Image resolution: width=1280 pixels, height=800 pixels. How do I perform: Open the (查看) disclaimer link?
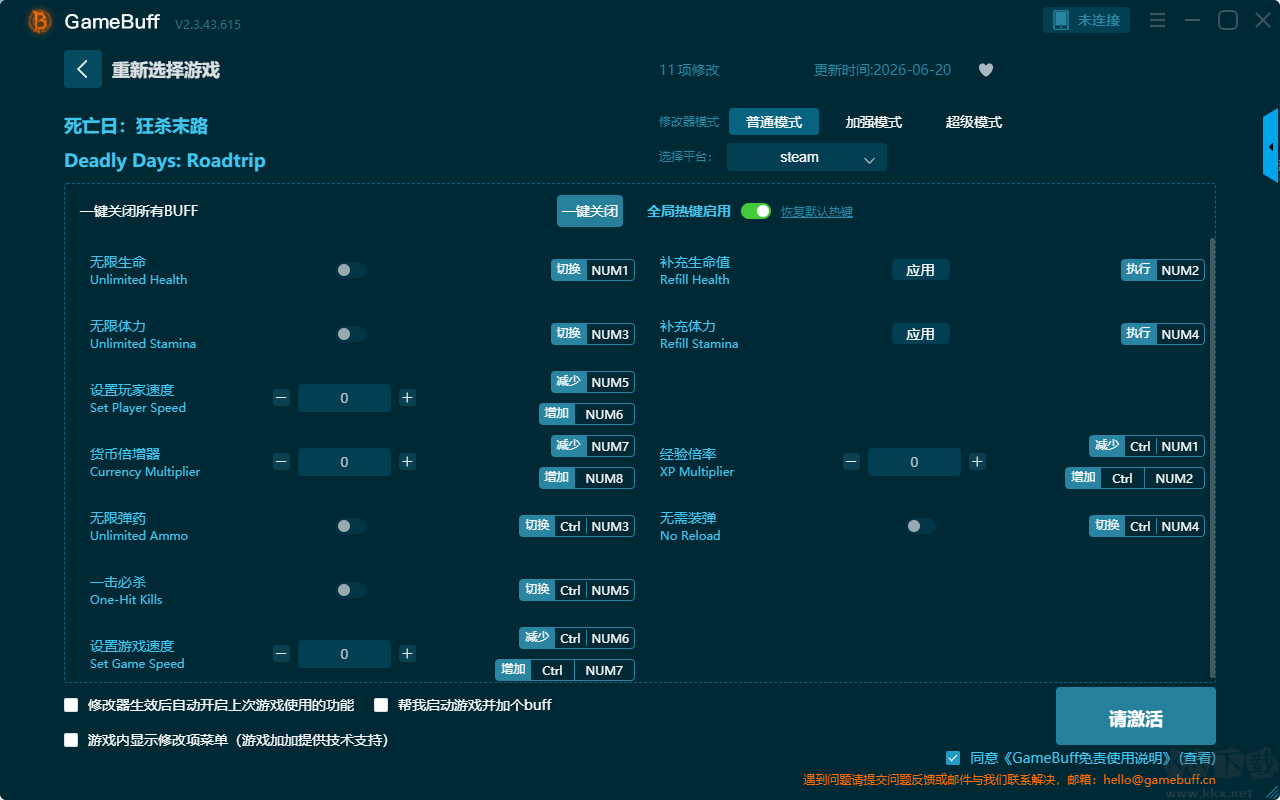pyautogui.click(x=1198, y=758)
